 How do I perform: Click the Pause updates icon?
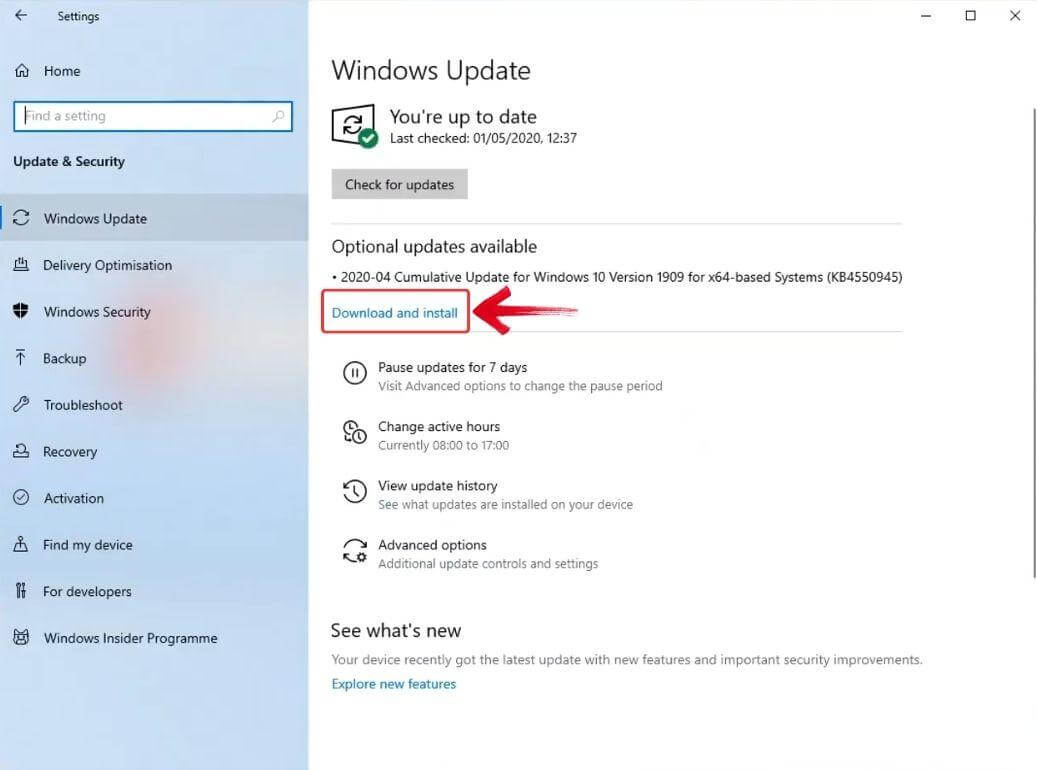[x=355, y=373]
